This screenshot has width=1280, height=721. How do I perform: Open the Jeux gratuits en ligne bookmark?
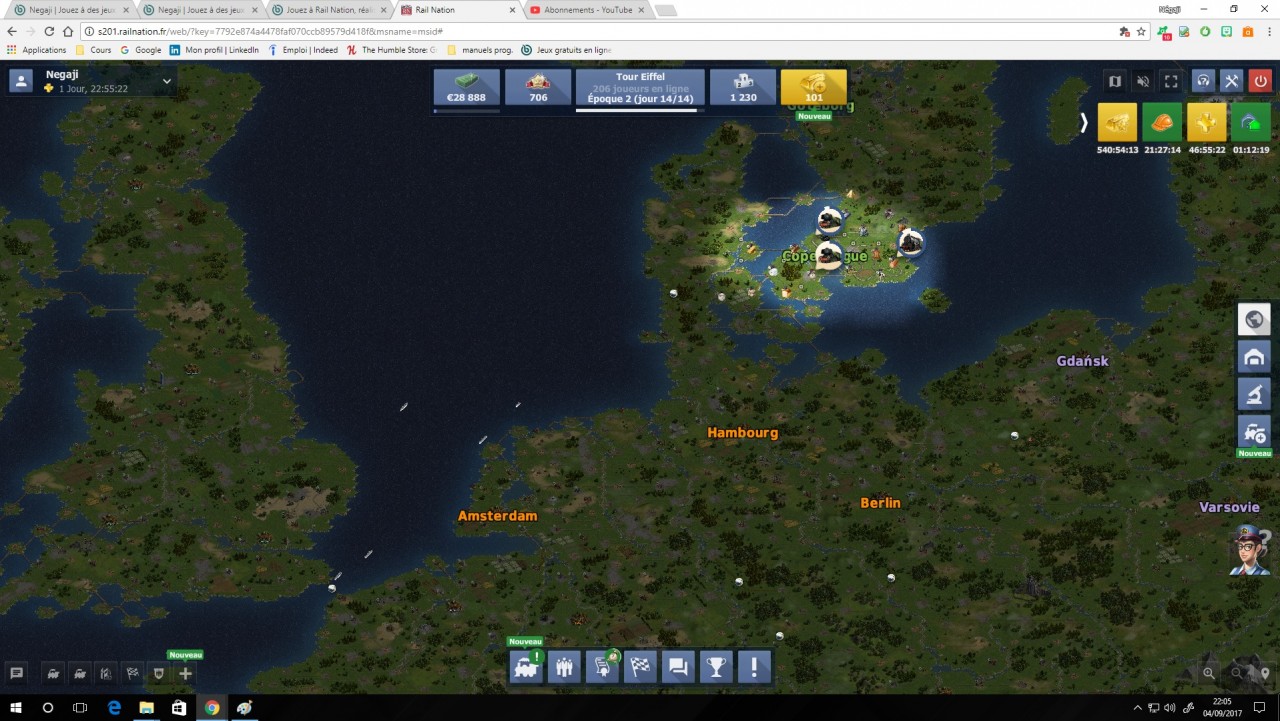[566, 50]
